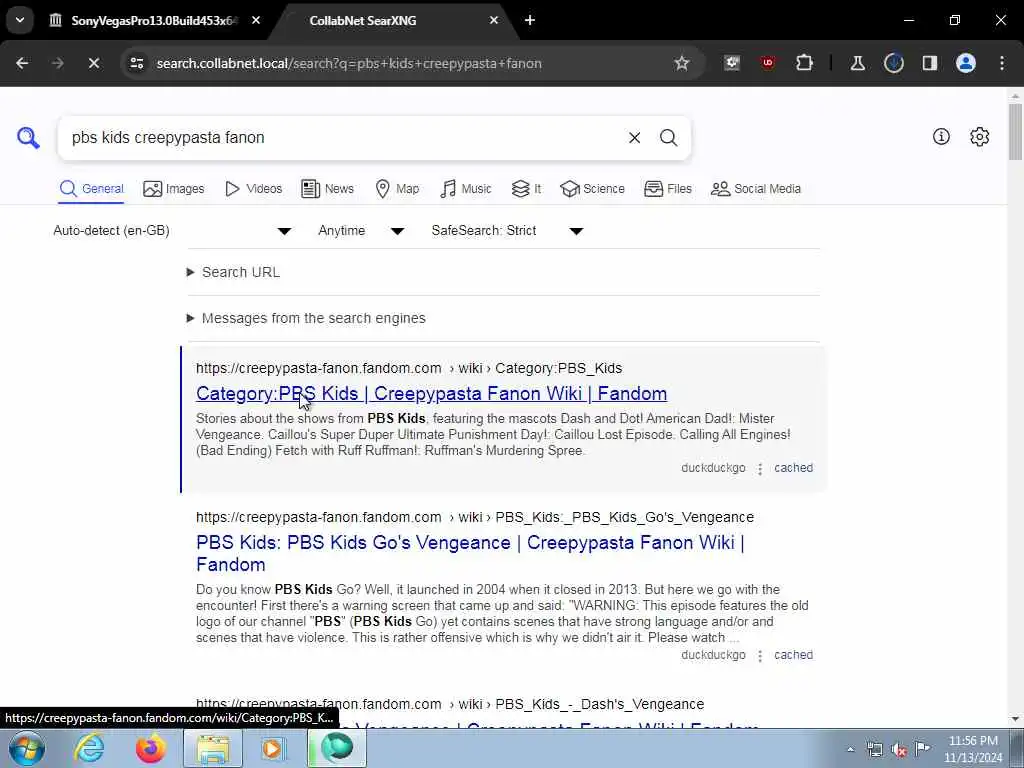This screenshot has height=768, width=1024.
Task: Open Chrome Labs flask icon
Action: click(857, 63)
